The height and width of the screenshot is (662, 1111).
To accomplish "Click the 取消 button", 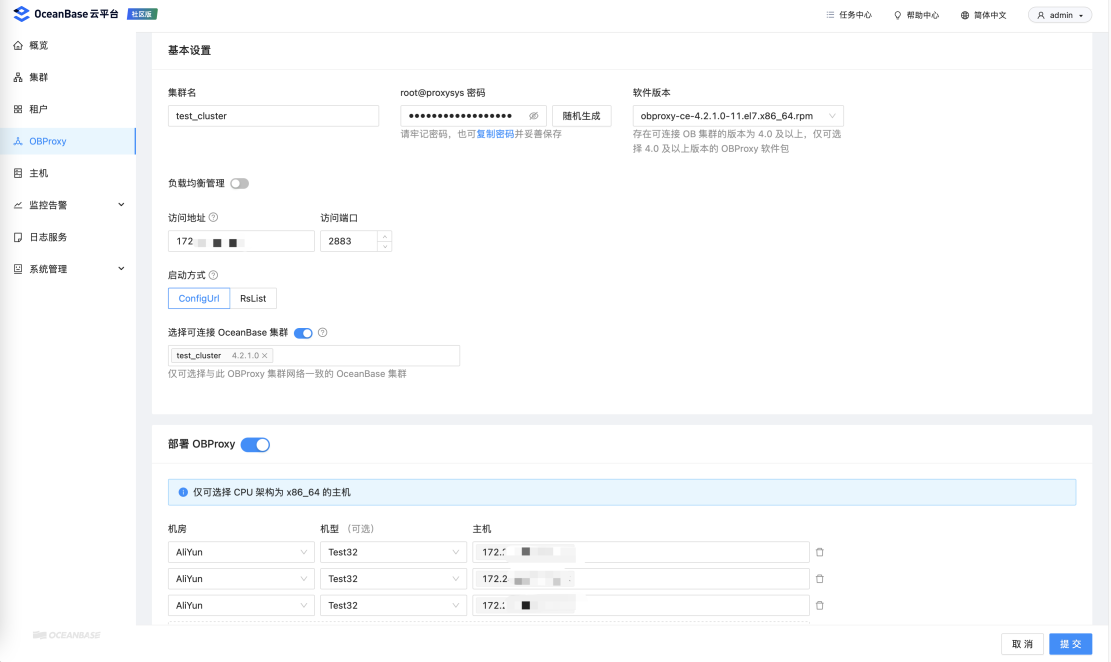I will 1022,644.
